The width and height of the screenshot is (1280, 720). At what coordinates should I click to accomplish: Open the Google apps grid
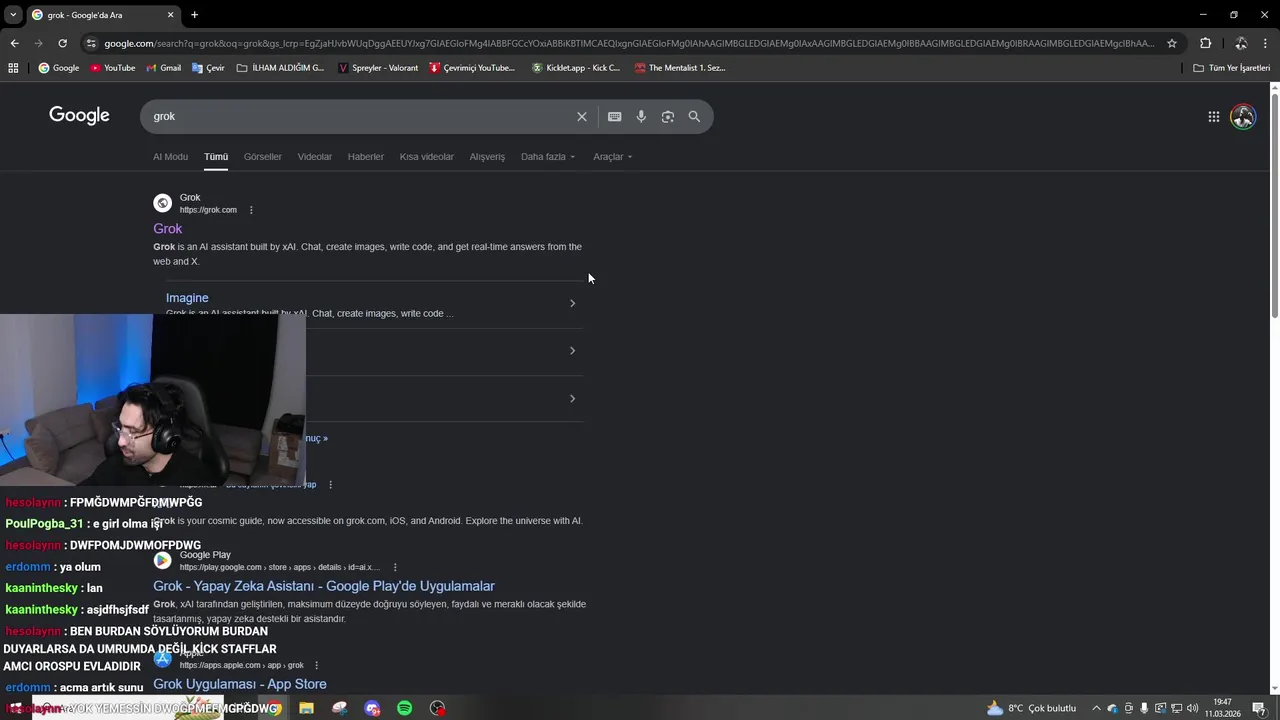tap(1213, 117)
